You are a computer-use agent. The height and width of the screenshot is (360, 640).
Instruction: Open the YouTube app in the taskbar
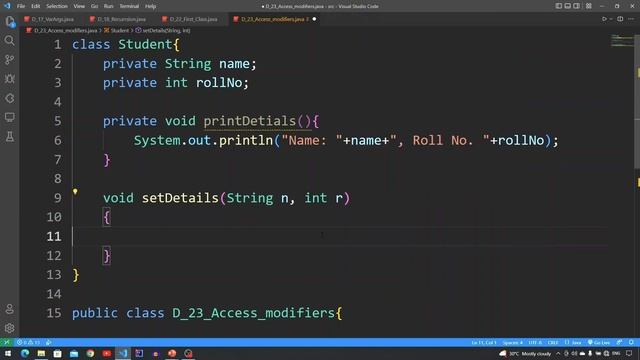tap(107, 353)
